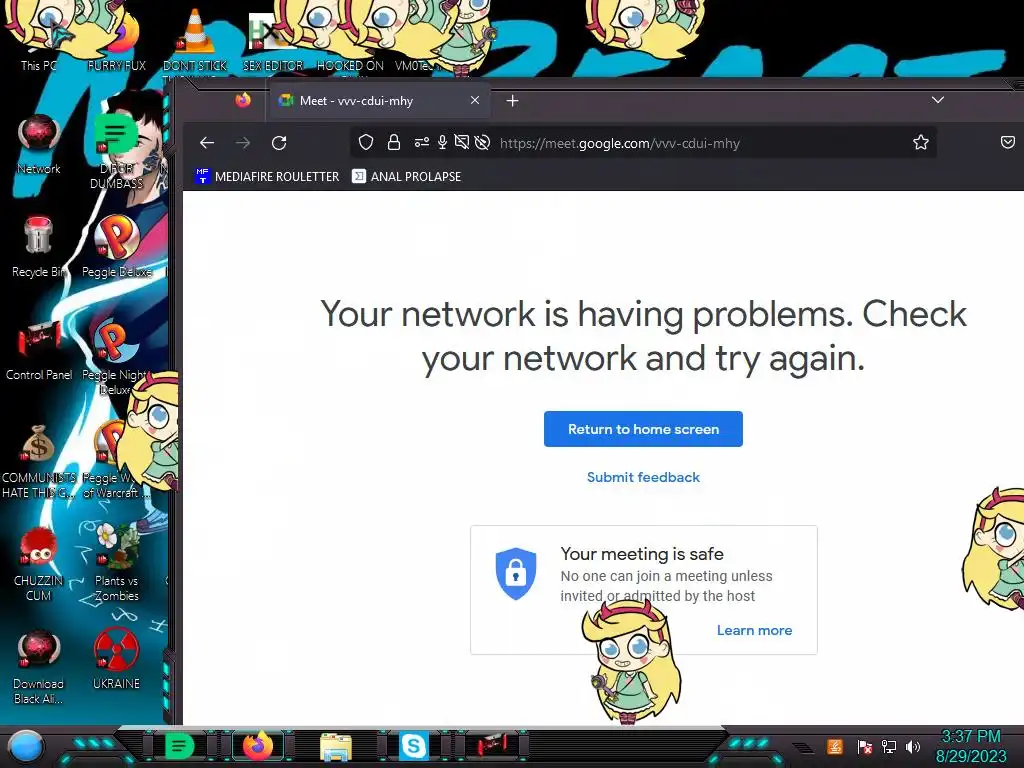Screen dimensions: 1024x768
Task: Click the blocked camera permission icon
Action: (x=462, y=142)
